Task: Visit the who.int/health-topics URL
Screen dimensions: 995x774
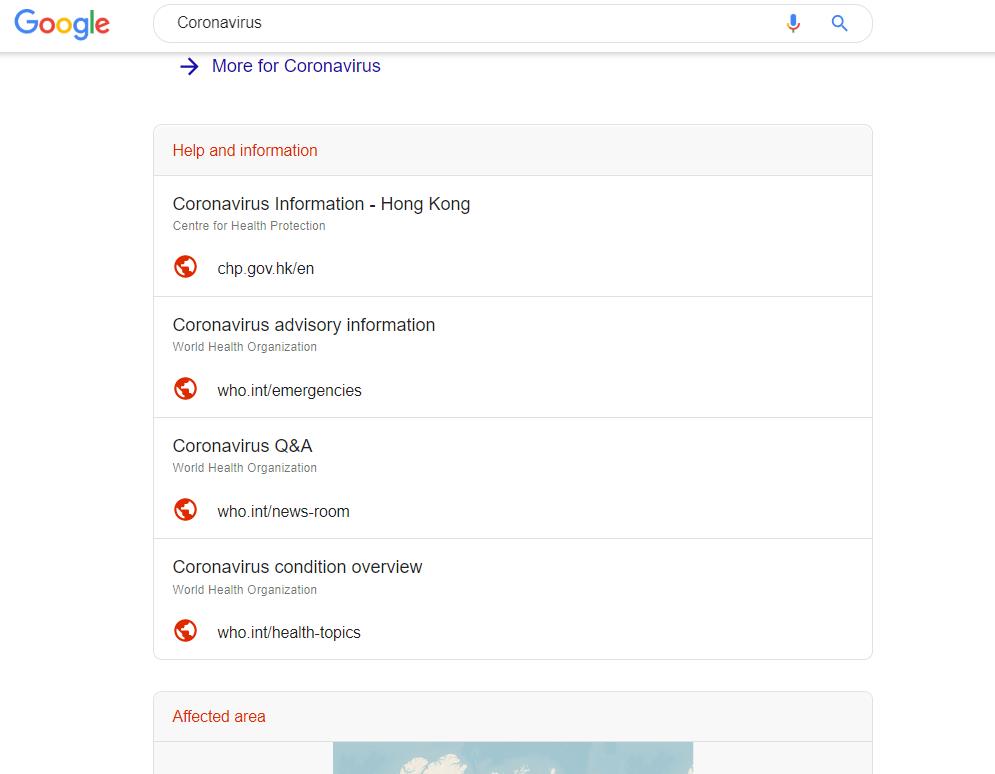Action: [x=289, y=633]
